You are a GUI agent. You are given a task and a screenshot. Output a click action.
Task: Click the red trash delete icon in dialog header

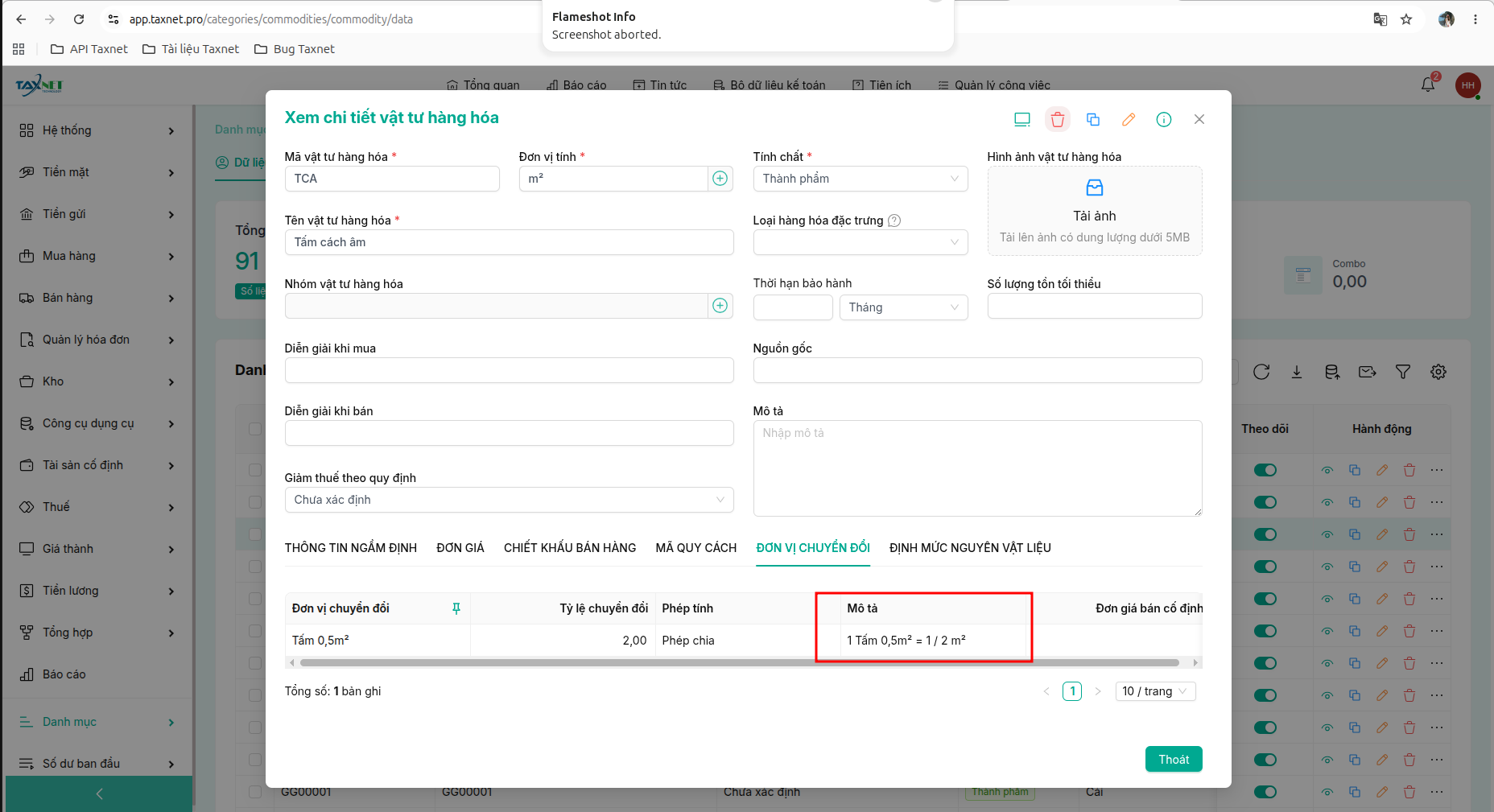tap(1057, 119)
